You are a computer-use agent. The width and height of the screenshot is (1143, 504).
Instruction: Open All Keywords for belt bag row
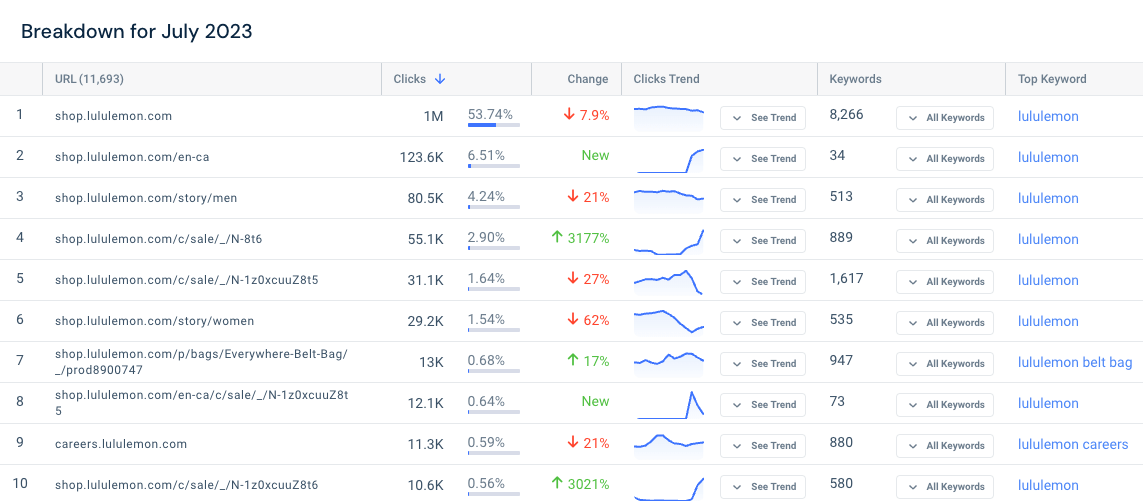point(945,363)
